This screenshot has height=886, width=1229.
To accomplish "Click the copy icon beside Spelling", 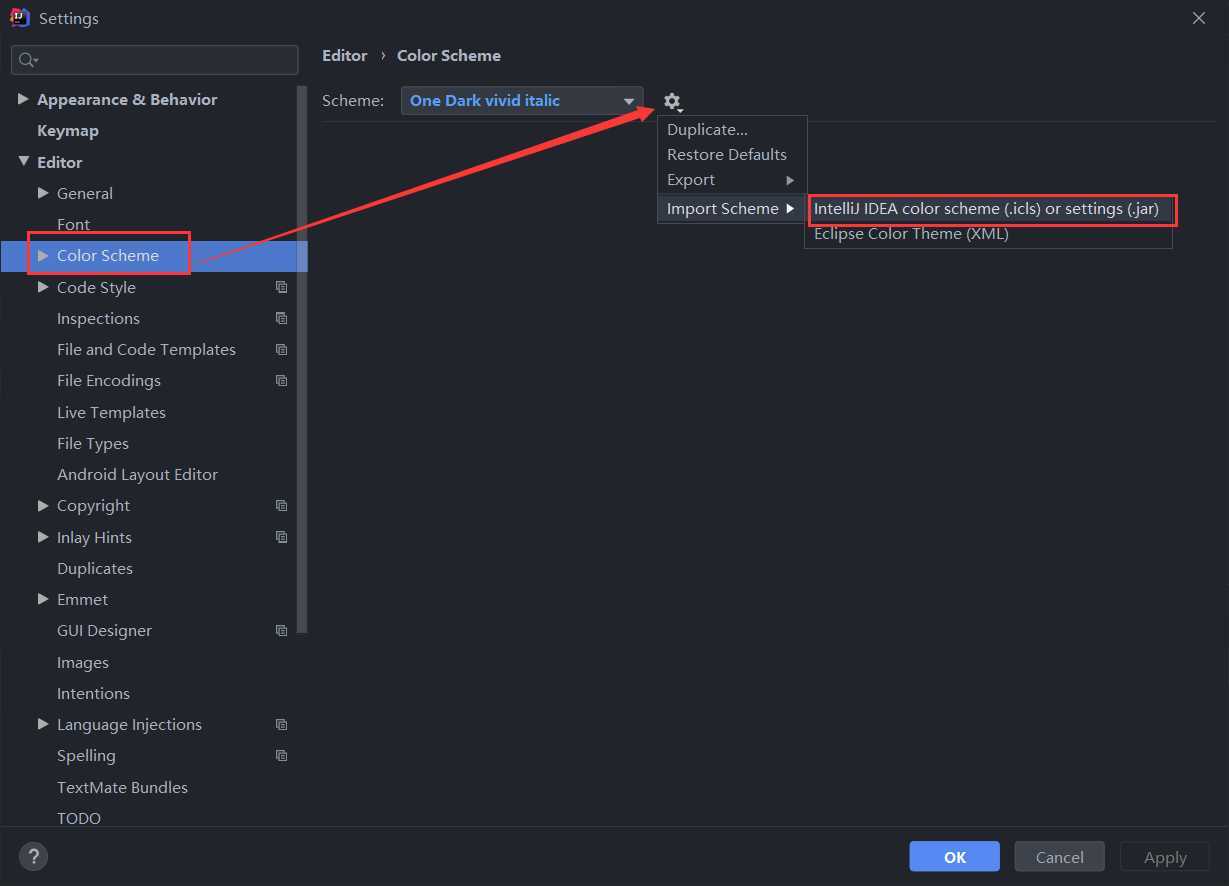I will click(x=281, y=755).
